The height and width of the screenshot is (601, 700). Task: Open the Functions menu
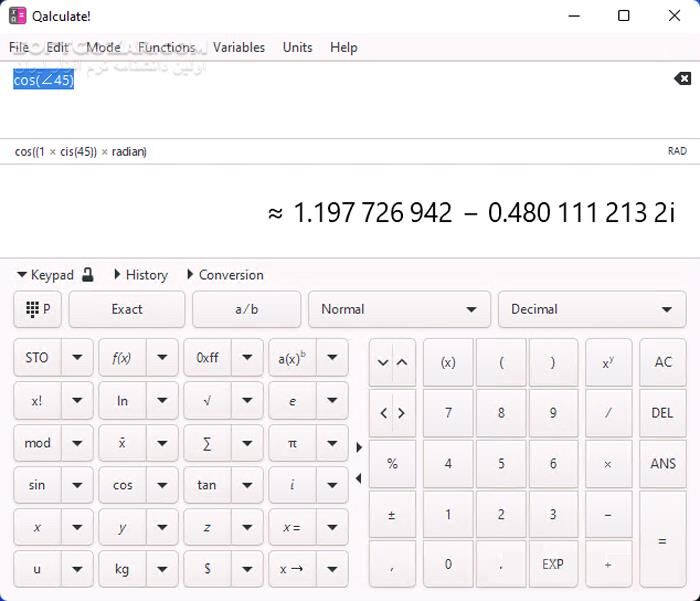pos(167,47)
